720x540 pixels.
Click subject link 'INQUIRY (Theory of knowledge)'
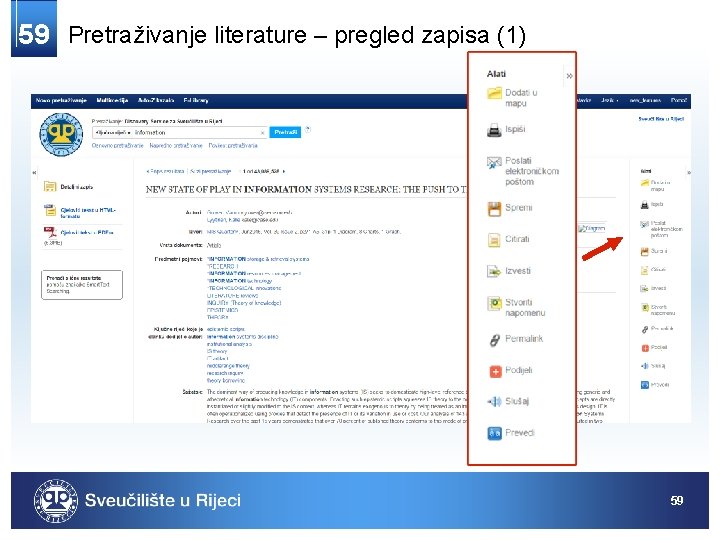pos(244,303)
